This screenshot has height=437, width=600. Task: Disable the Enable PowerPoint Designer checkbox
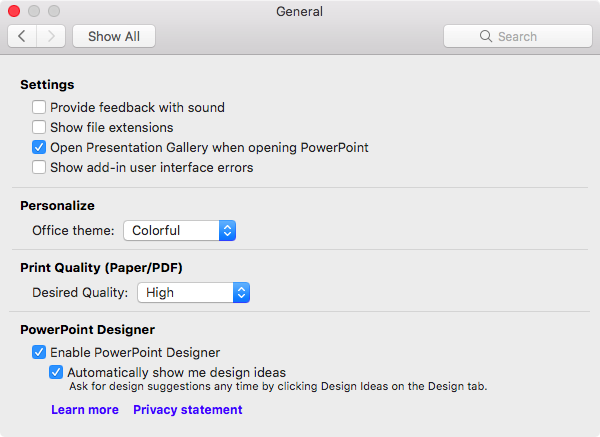39,352
